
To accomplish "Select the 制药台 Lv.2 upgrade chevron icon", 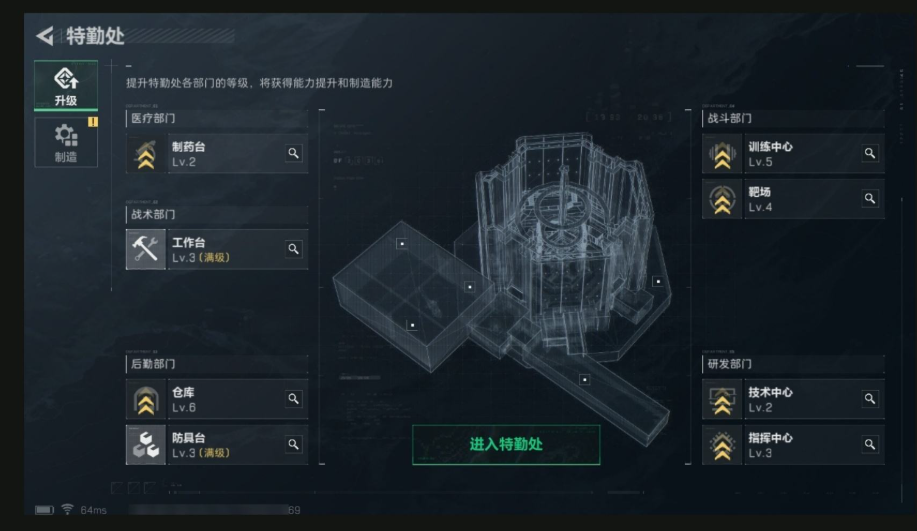I will coord(146,153).
